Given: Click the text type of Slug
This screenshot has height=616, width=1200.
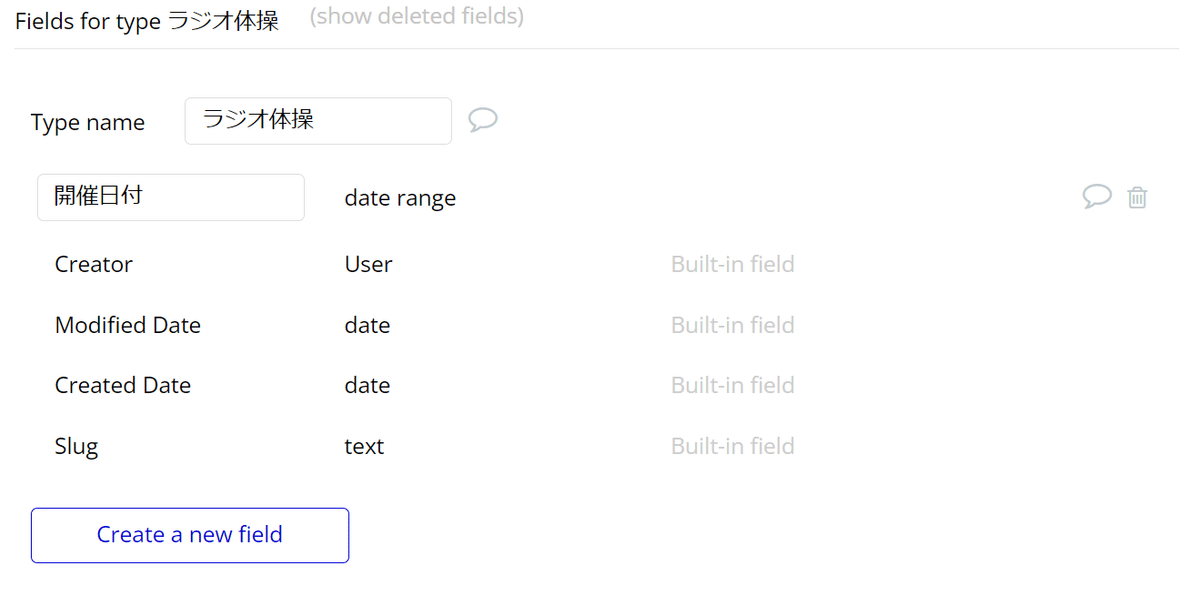Looking at the screenshot, I should (364, 446).
